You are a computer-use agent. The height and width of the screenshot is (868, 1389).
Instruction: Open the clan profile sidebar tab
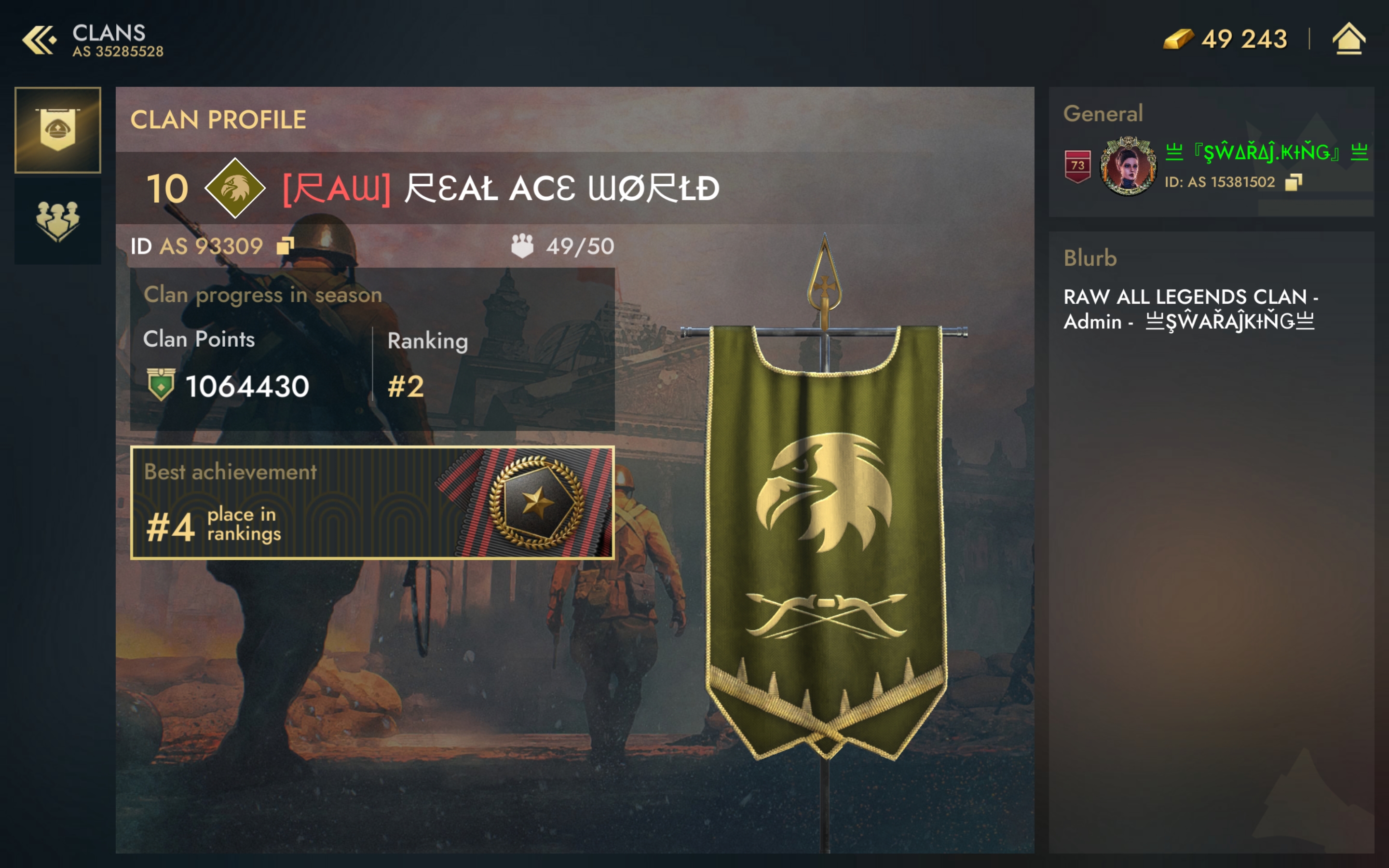coord(57,130)
